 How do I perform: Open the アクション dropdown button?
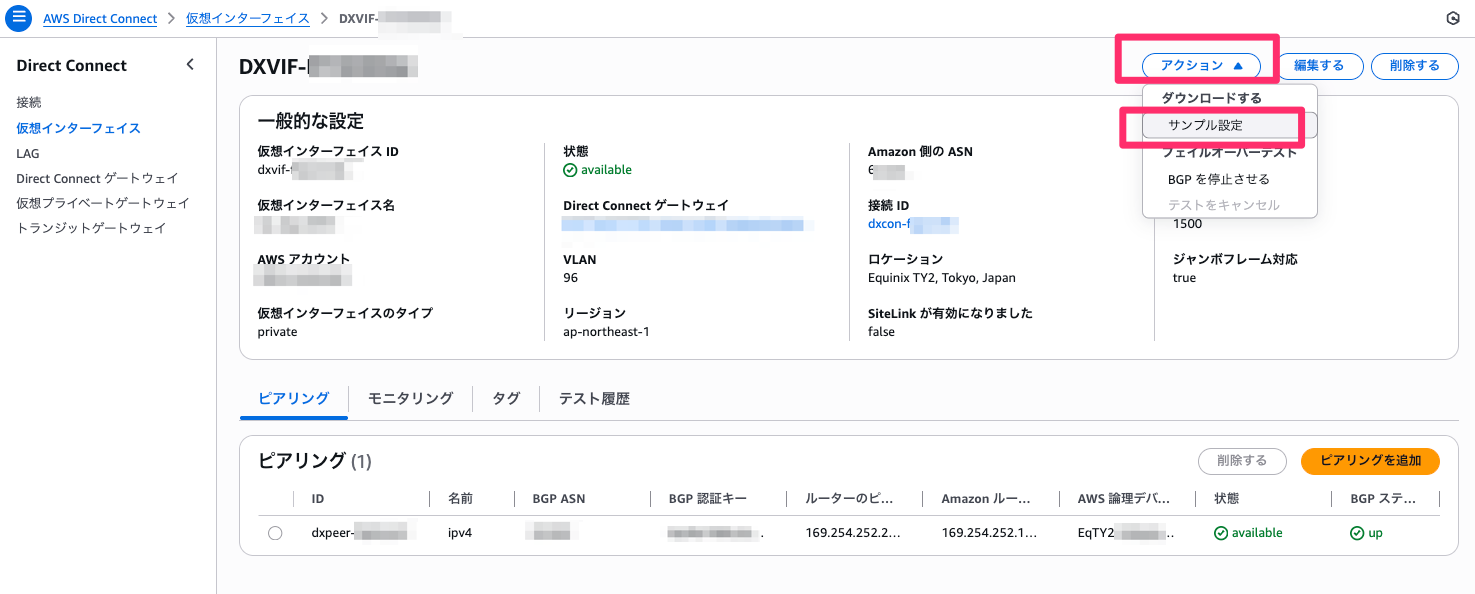[x=1201, y=66]
